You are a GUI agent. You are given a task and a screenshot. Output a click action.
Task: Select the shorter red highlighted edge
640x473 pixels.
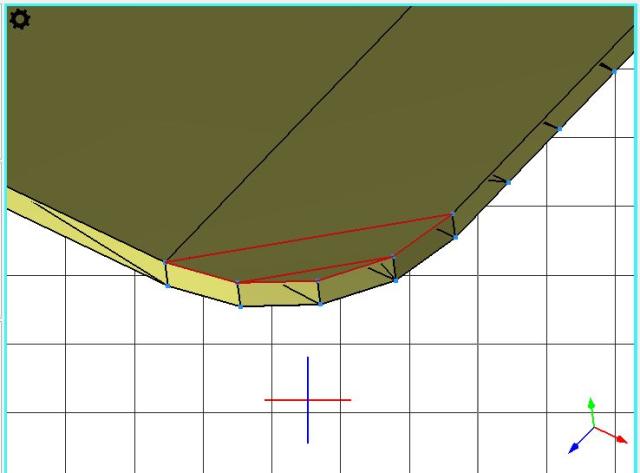tap(315, 270)
